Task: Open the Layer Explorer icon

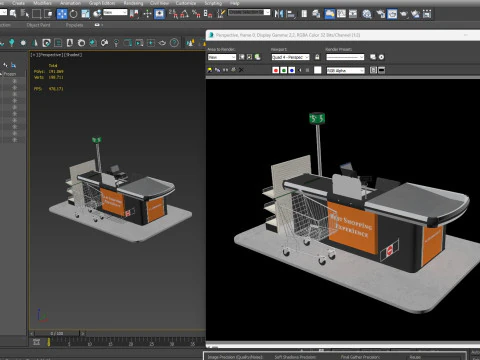Action: tap(316, 14)
